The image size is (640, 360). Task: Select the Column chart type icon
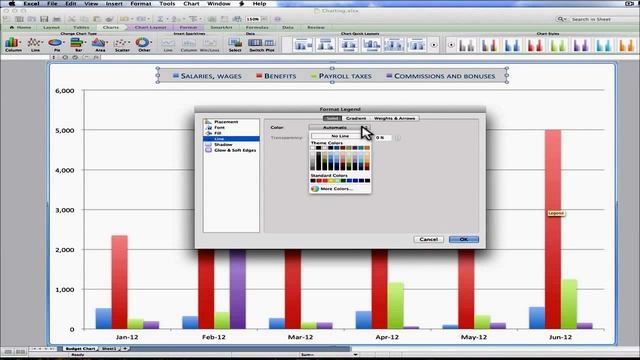coord(12,42)
